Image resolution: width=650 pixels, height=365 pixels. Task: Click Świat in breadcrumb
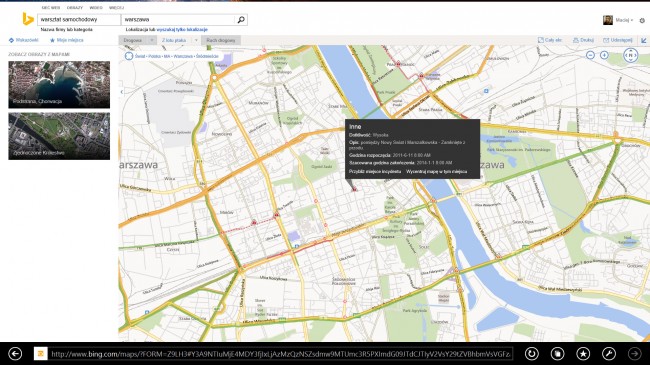[x=140, y=56]
